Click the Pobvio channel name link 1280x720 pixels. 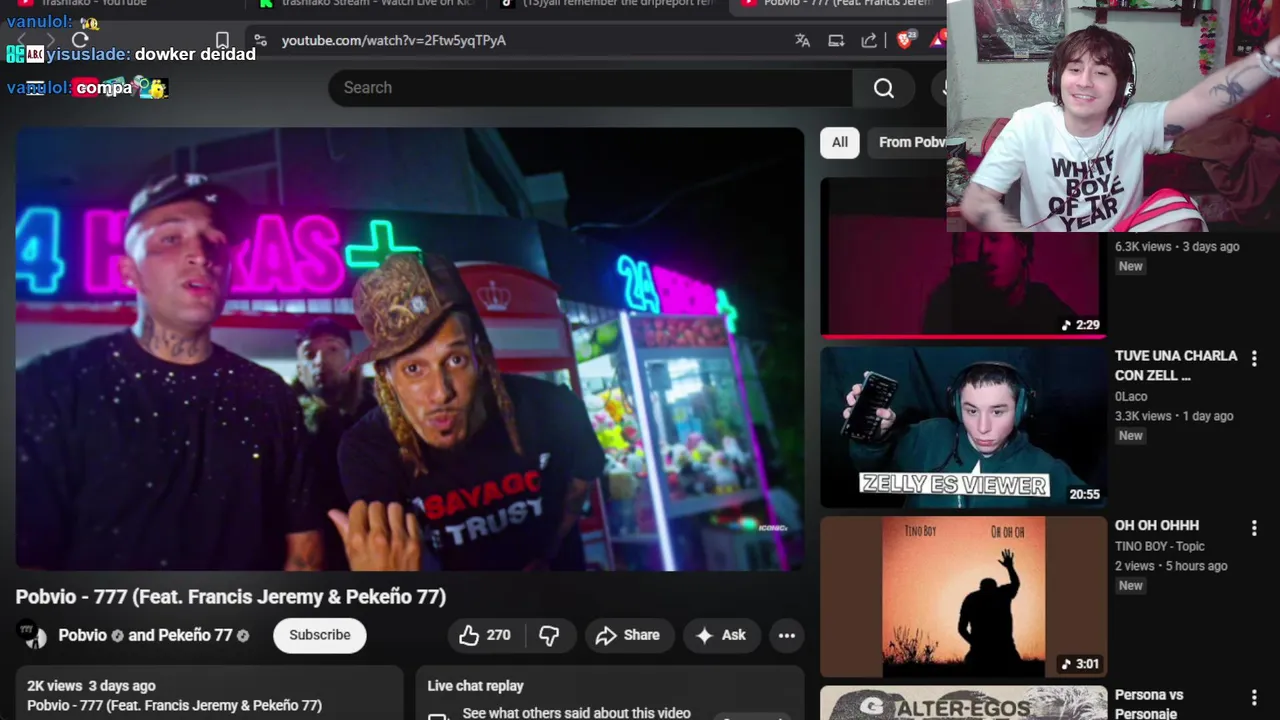82,635
